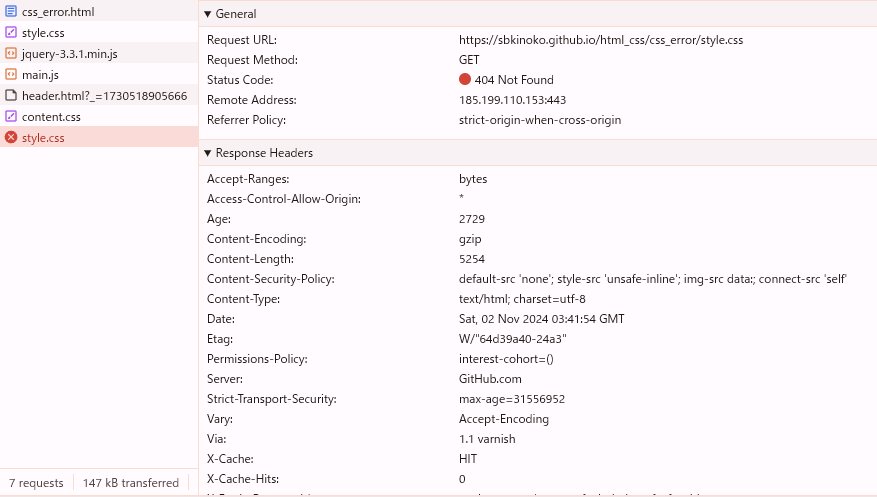Click the Request URL value for style.css
This screenshot has width=877, height=497.
[601, 40]
